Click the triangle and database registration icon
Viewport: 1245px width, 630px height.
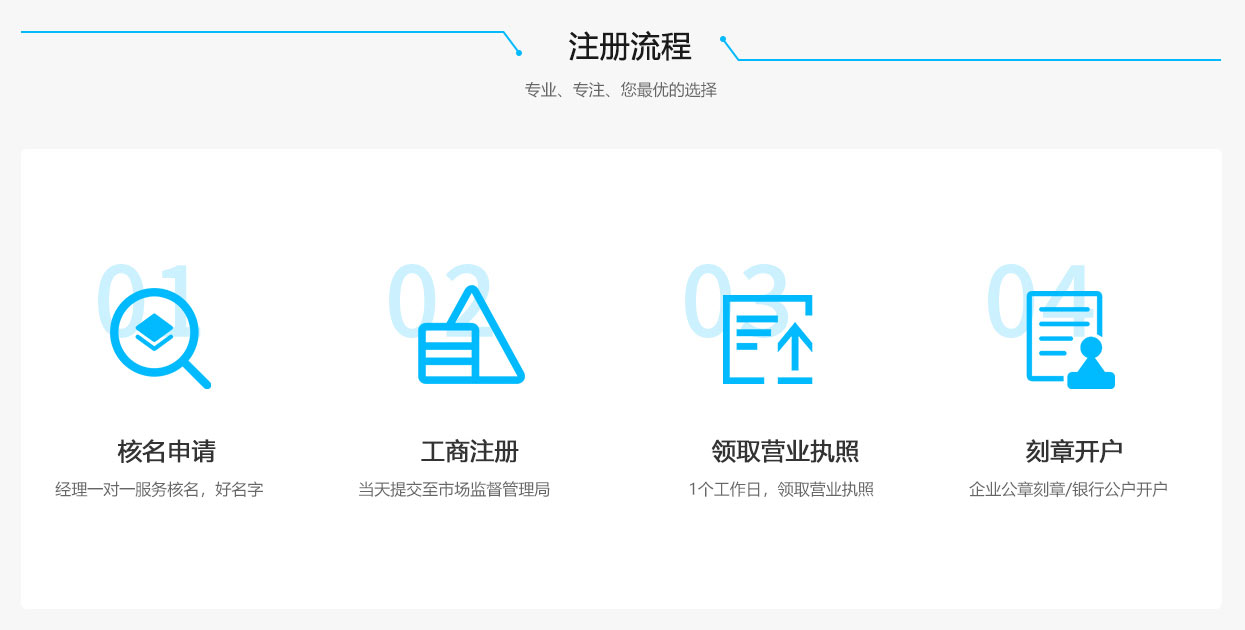click(x=471, y=338)
